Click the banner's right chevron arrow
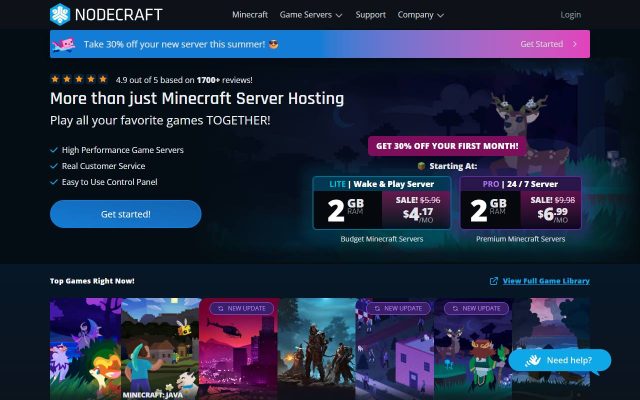The width and height of the screenshot is (640, 400). [x=575, y=44]
